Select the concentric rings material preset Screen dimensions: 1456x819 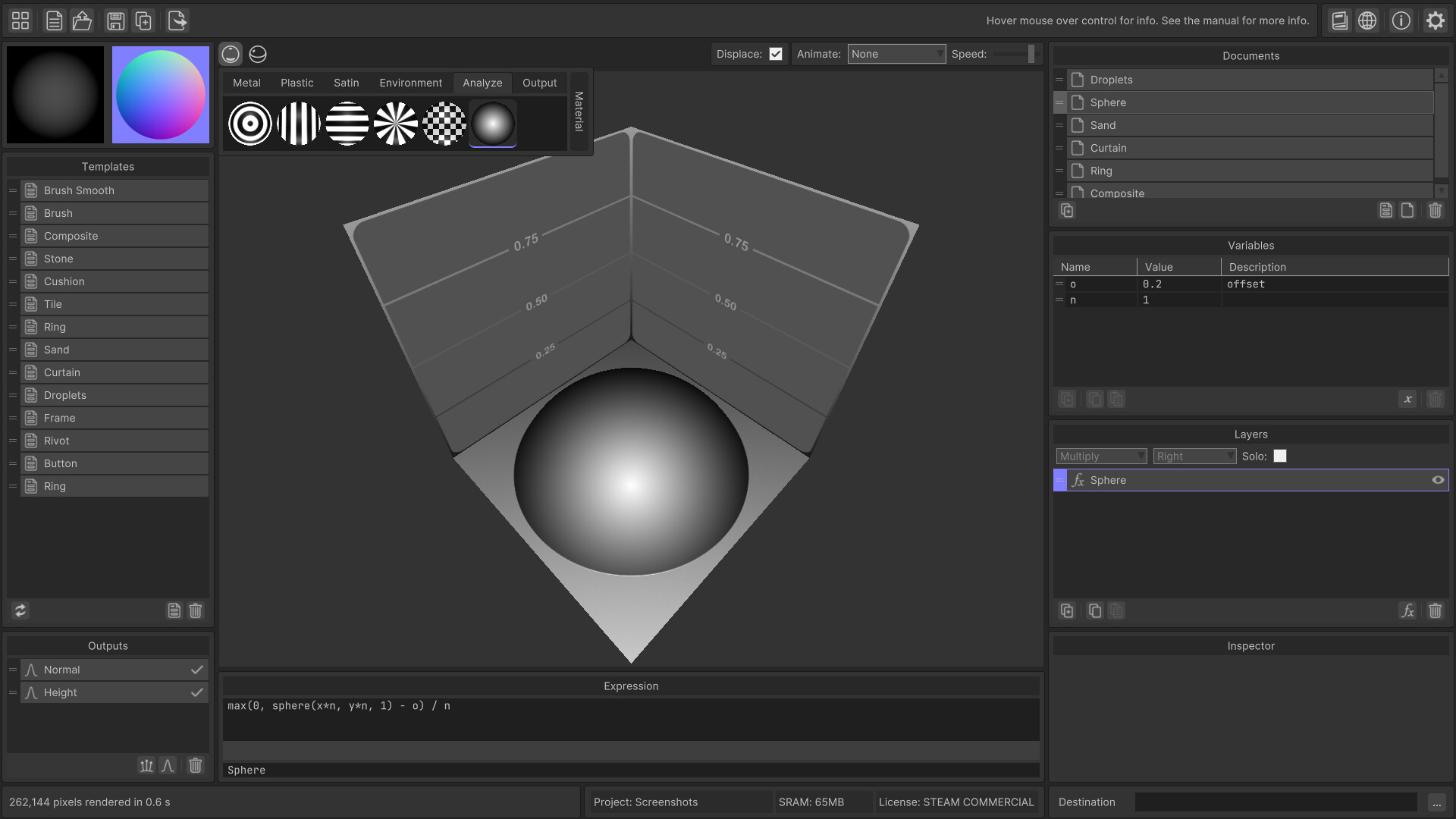pyautogui.click(x=249, y=123)
